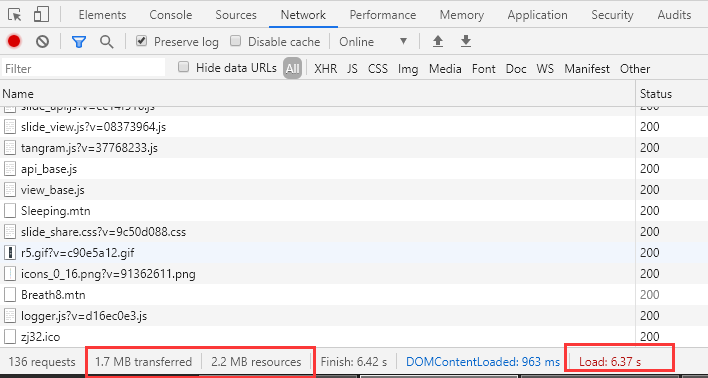Select the All filter button
Viewport: 708px width, 378px height.
point(293,69)
